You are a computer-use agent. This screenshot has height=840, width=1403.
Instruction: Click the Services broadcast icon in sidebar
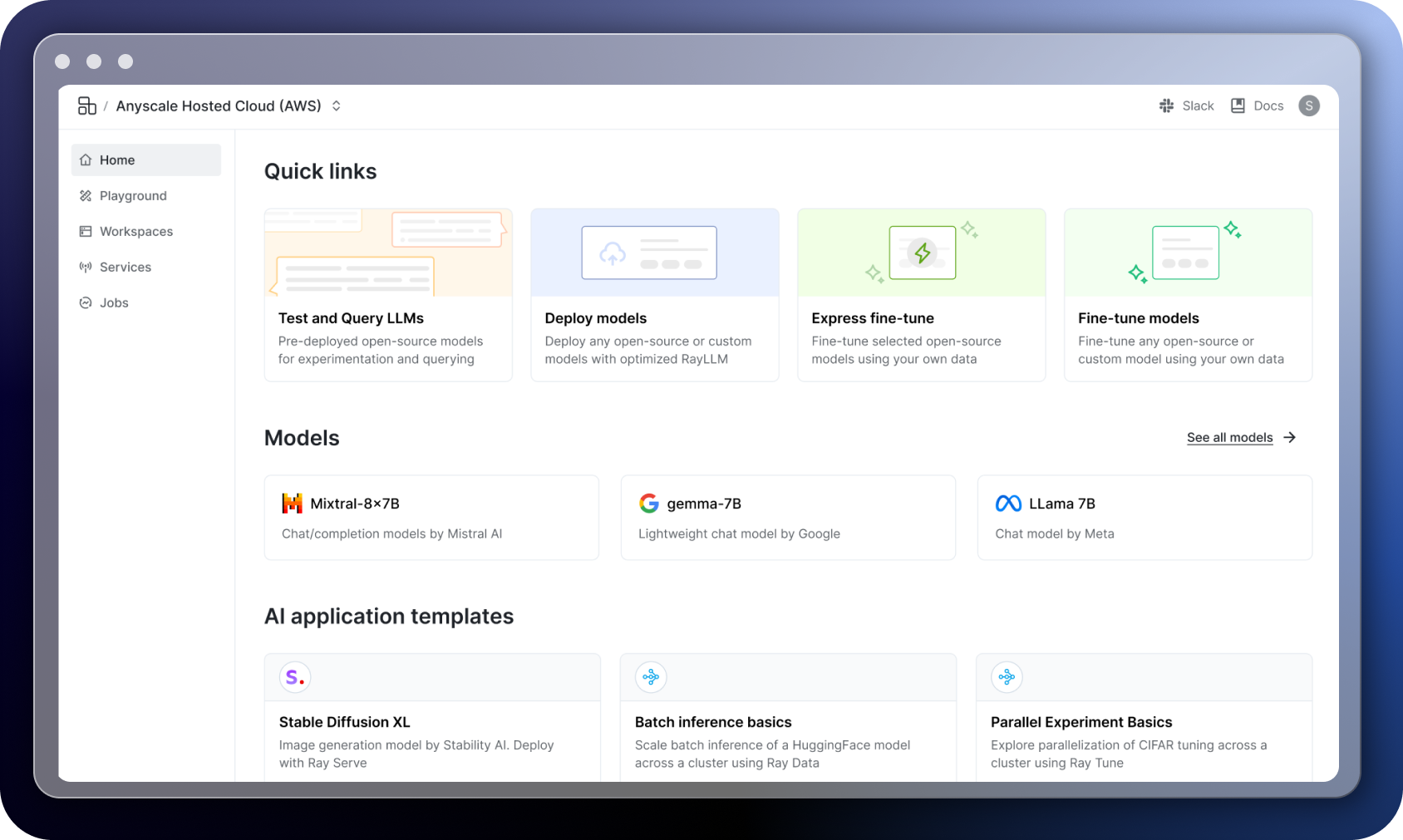click(86, 267)
